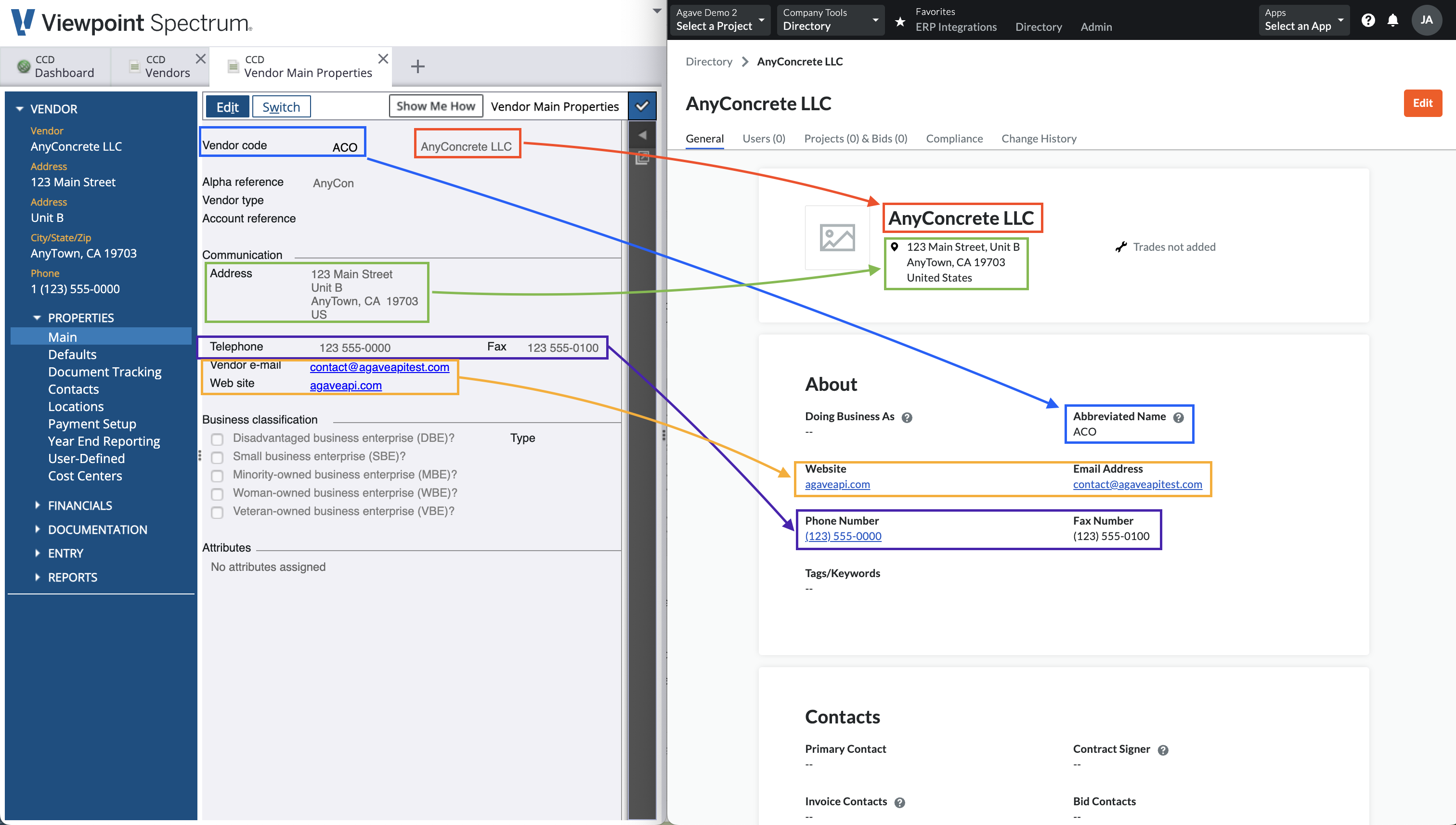Collapse side panel with left arrow icon
Viewport: 1456px width, 825px height.
[x=642, y=135]
